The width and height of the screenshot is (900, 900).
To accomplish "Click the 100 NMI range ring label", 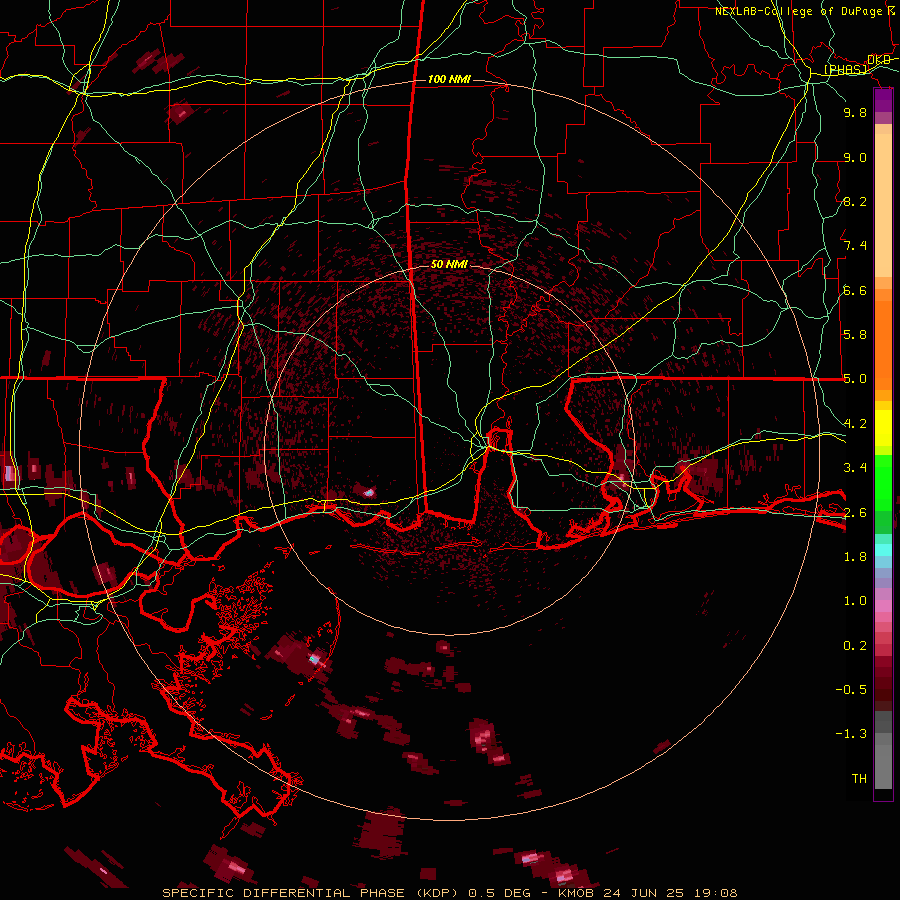I will (x=449, y=79).
